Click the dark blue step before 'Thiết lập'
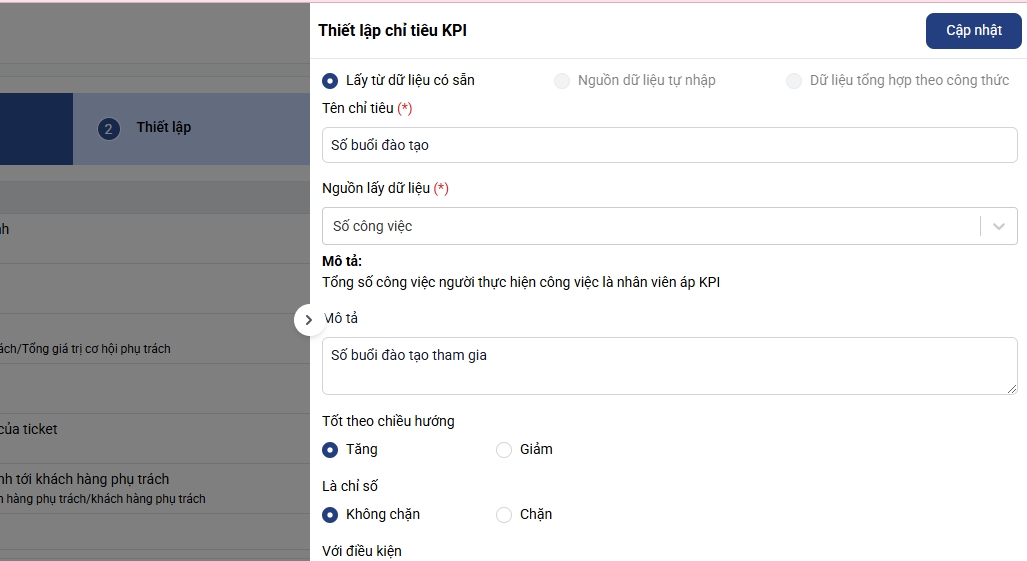This screenshot has width=1027, height=561. [36, 128]
